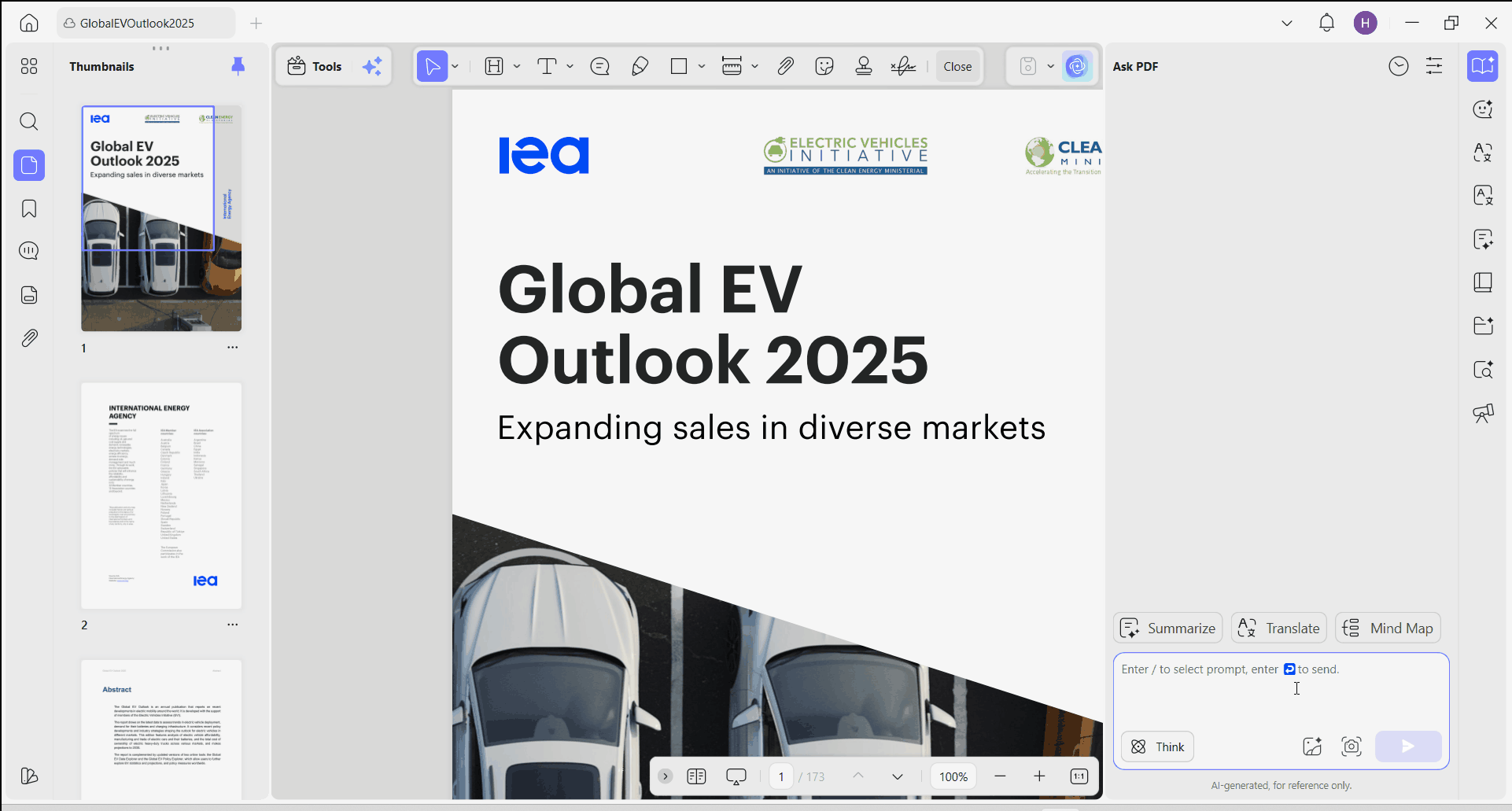Viewport: 1512px width, 811px height.
Task: Select the Sticker tool
Action: [824, 66]
